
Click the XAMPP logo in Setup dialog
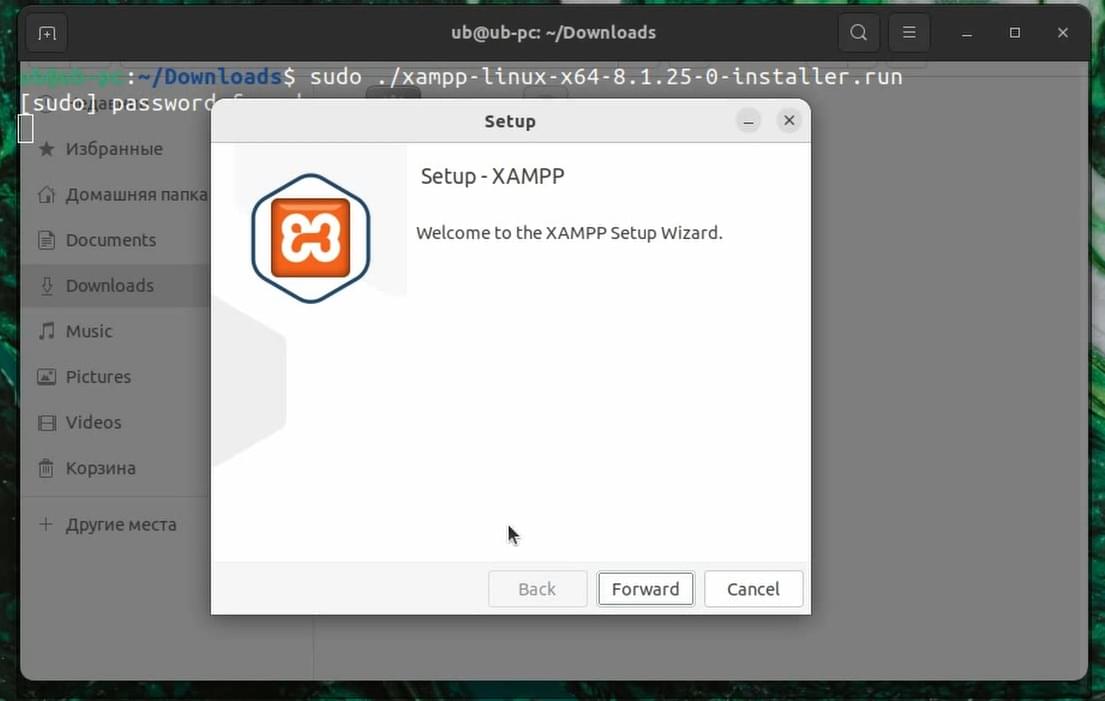click(311, 238)
